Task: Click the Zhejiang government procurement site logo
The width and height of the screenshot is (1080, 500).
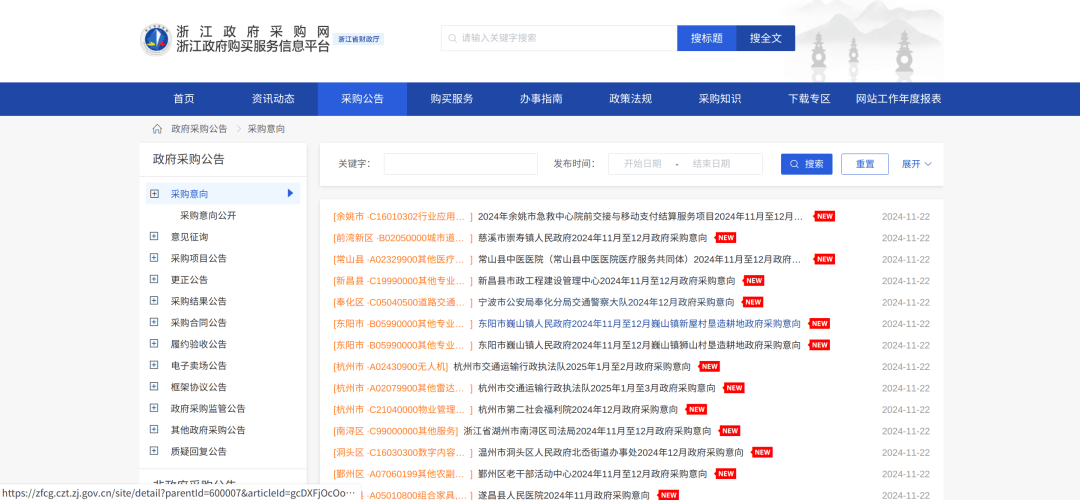Action: [157, 39]
